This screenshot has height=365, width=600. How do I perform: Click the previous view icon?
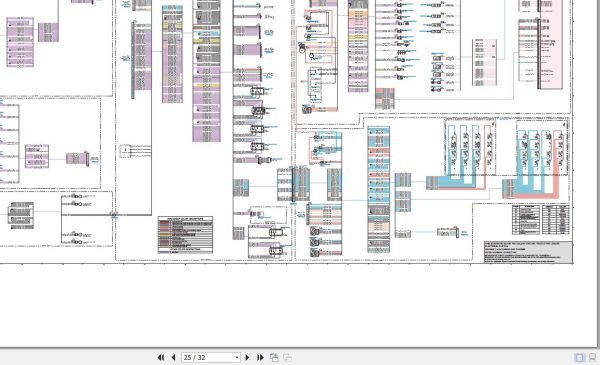tap(274, 357)
